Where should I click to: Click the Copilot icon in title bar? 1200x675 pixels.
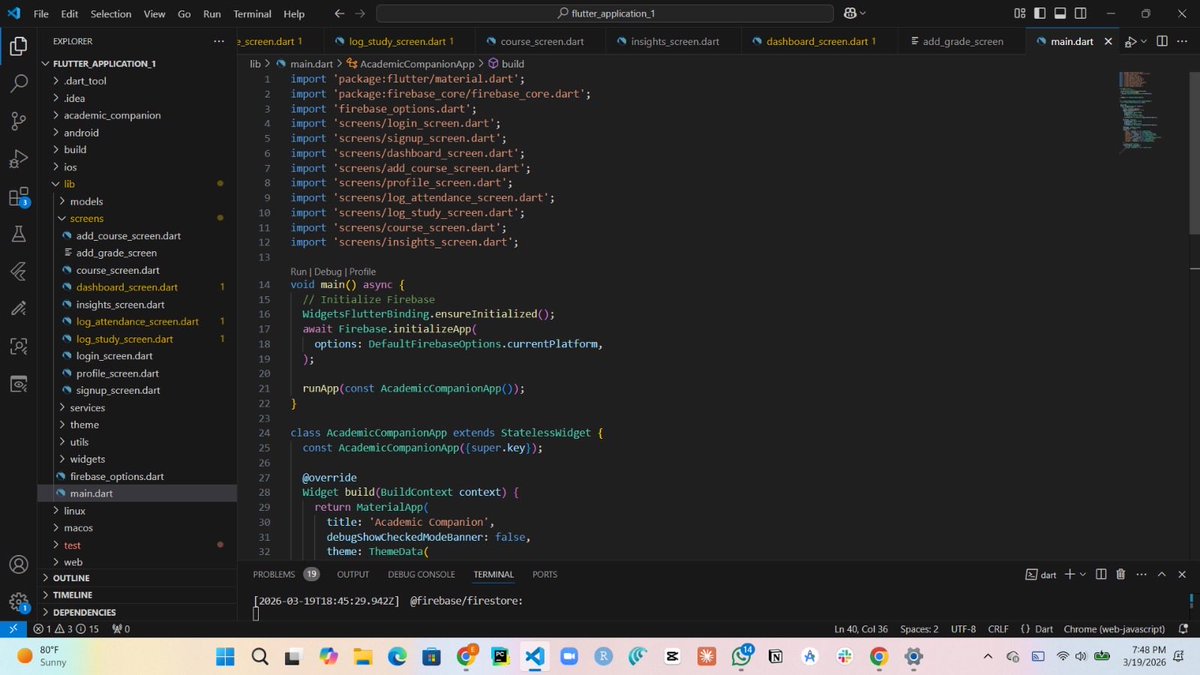point(850,13)
